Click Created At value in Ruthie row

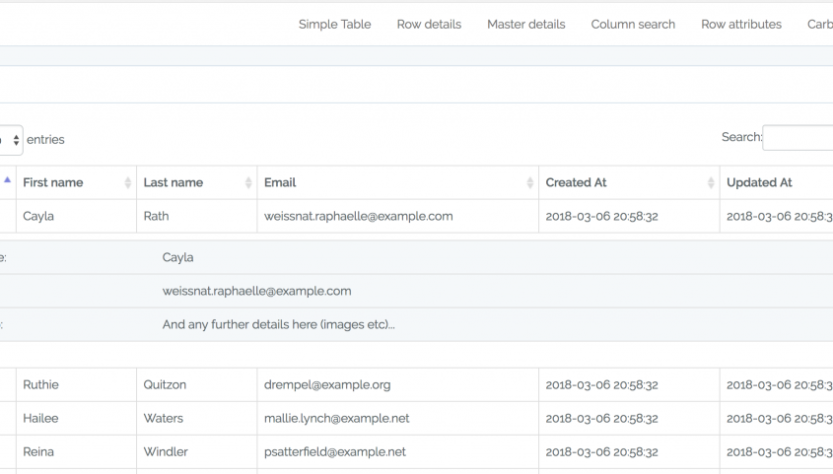601,385
